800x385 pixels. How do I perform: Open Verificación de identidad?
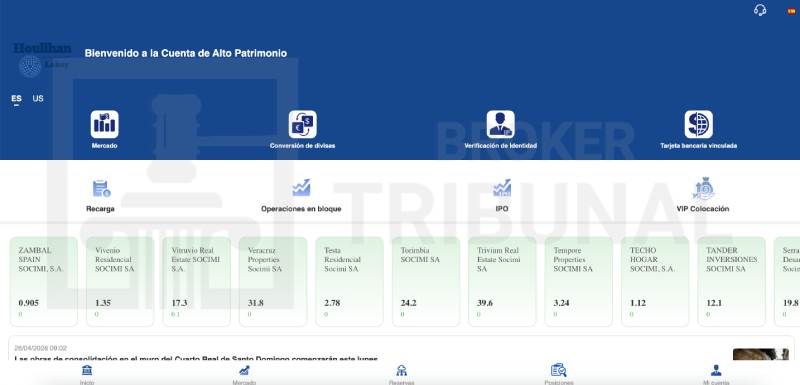coord(501,130)
